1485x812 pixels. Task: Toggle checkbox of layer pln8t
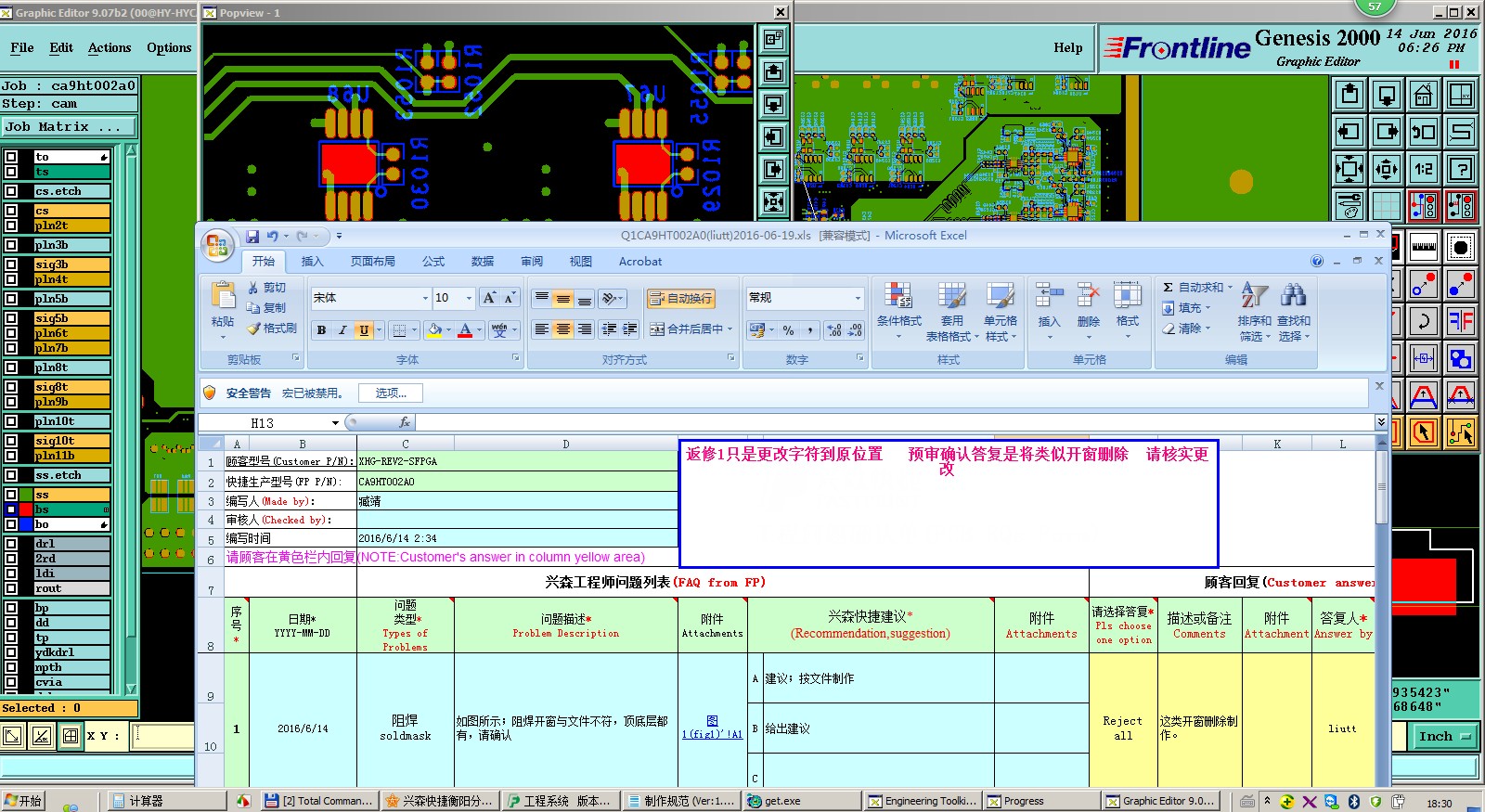click(x=11, y=367)
